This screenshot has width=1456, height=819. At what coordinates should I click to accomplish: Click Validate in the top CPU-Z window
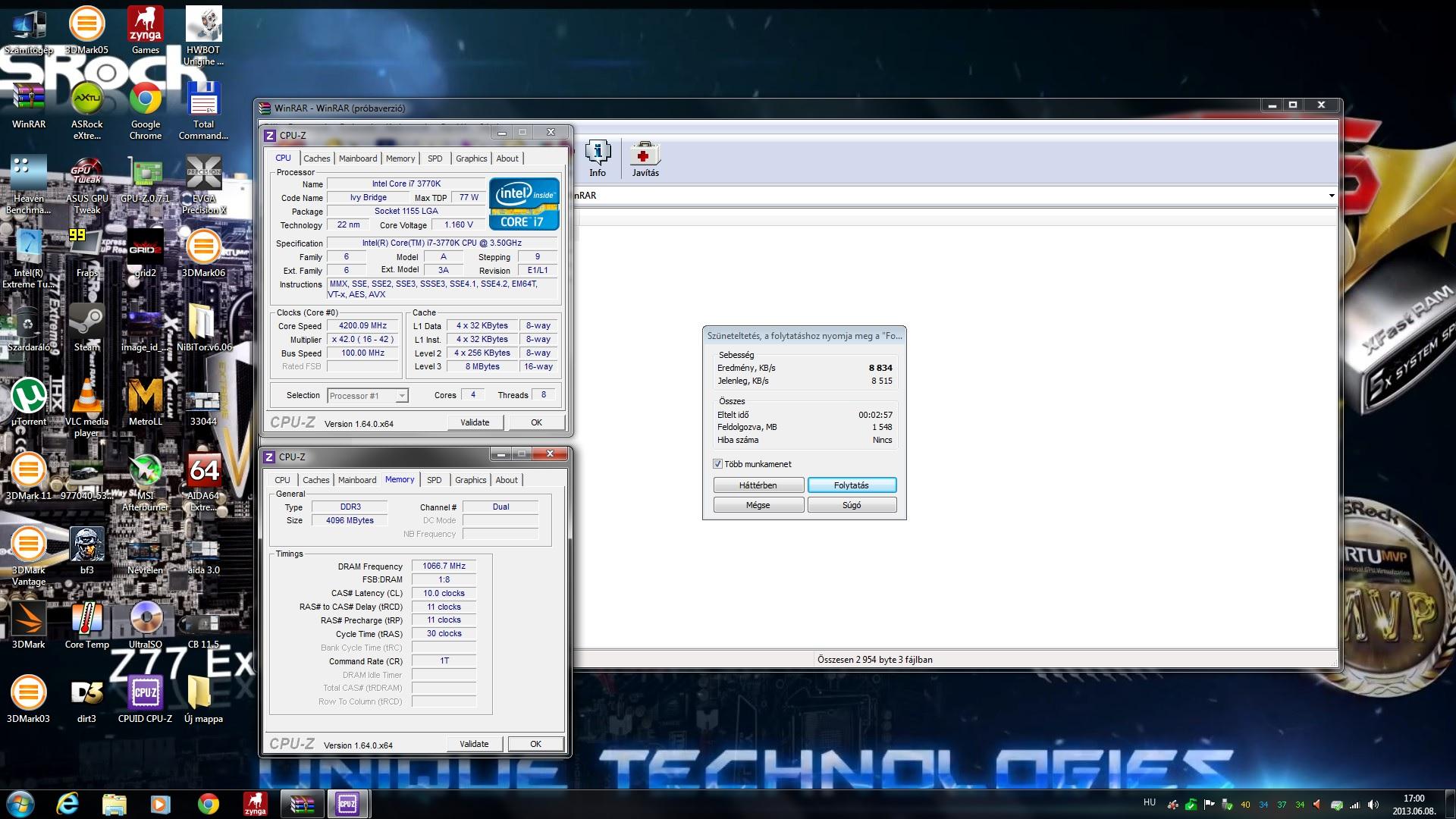pyautogui.click(x=475, y=422)
